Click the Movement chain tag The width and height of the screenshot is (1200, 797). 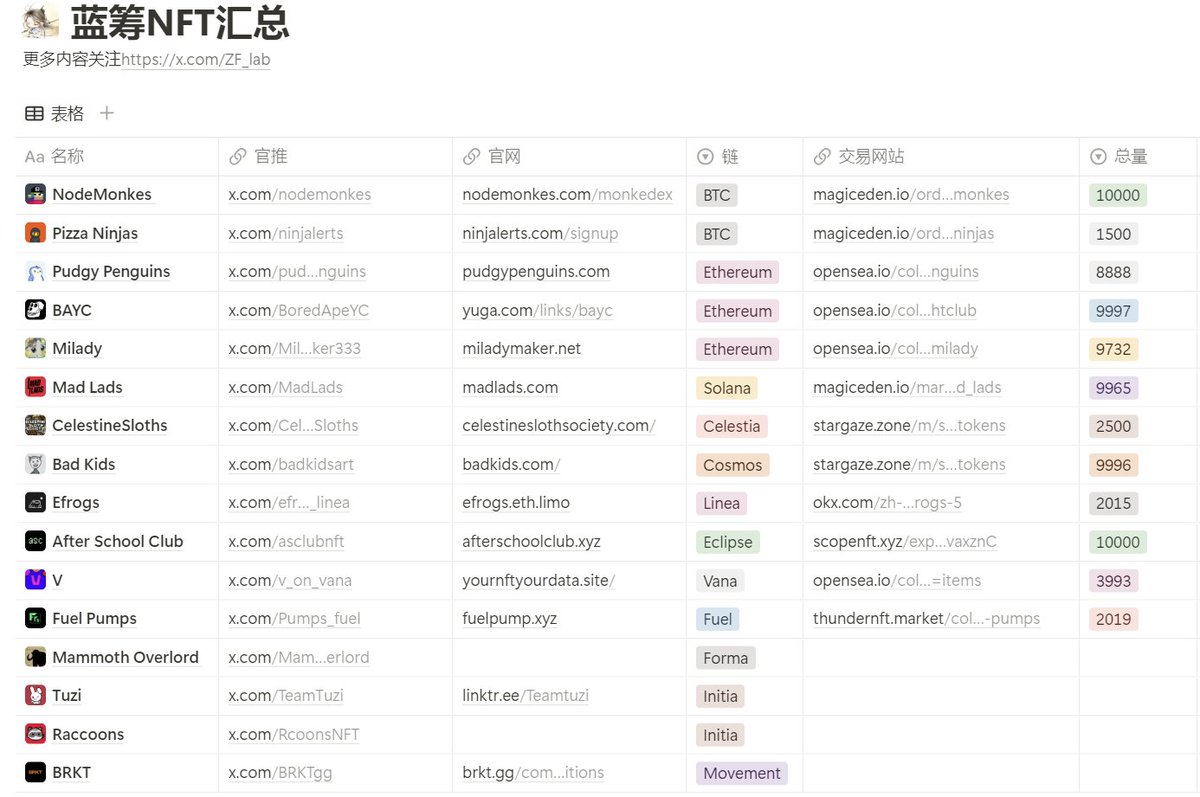[x=742, y=773]
